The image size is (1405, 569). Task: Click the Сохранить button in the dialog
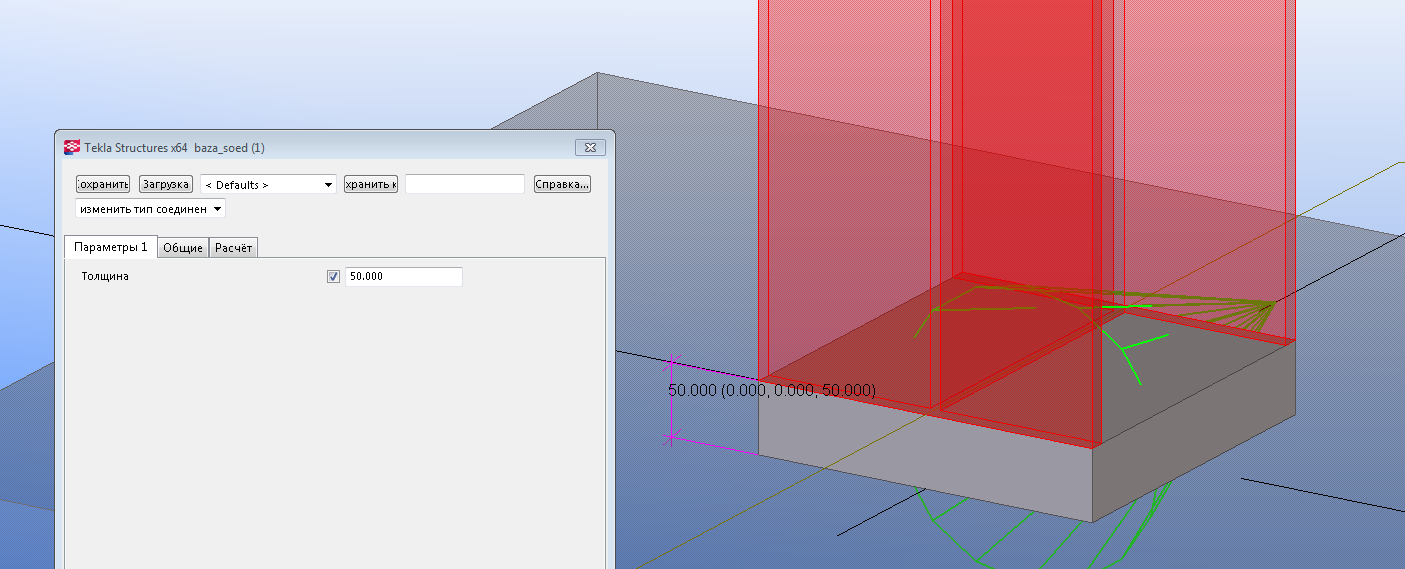tap(103, 185)
